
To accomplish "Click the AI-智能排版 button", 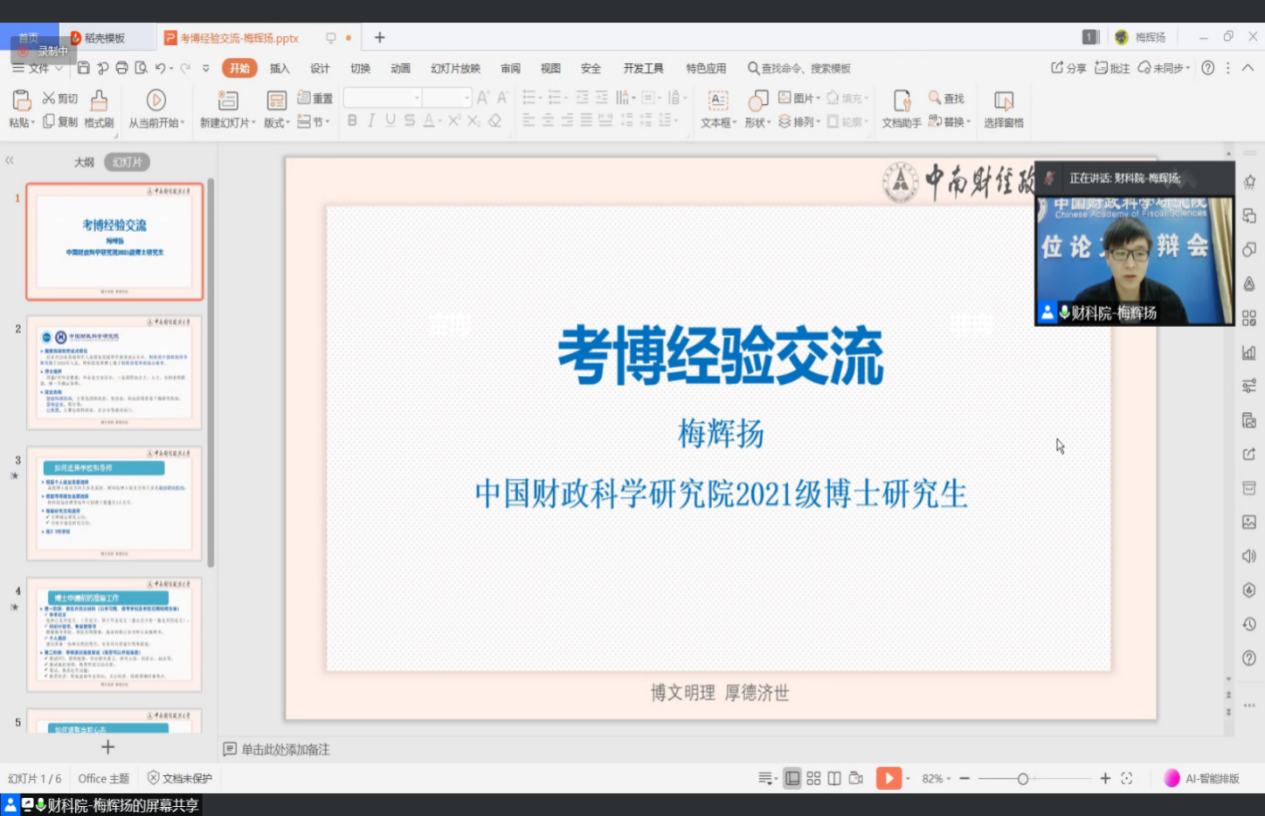I will click(x=1202, y=778).
